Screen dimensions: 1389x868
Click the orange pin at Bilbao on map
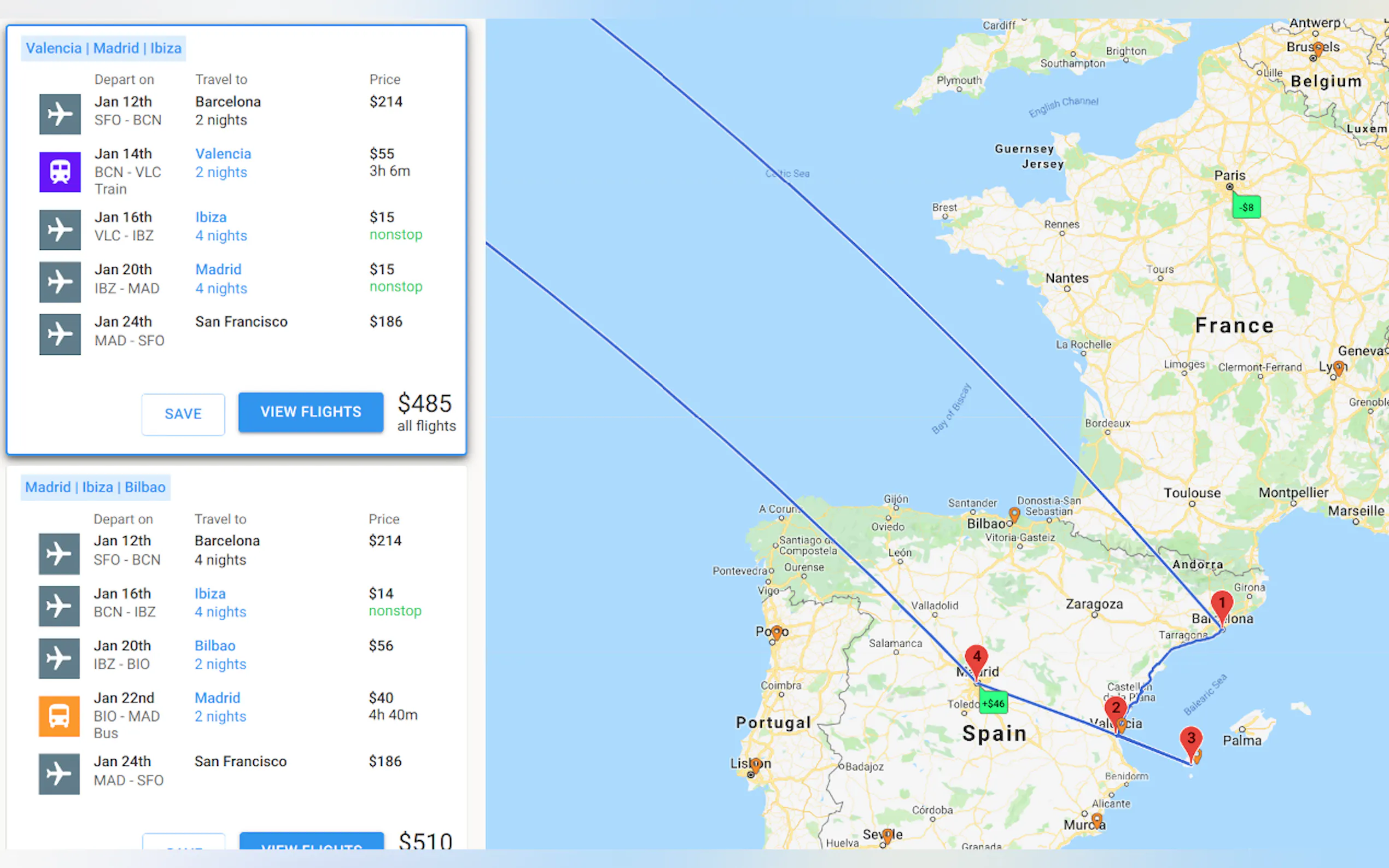click(x=1014, y=514)
